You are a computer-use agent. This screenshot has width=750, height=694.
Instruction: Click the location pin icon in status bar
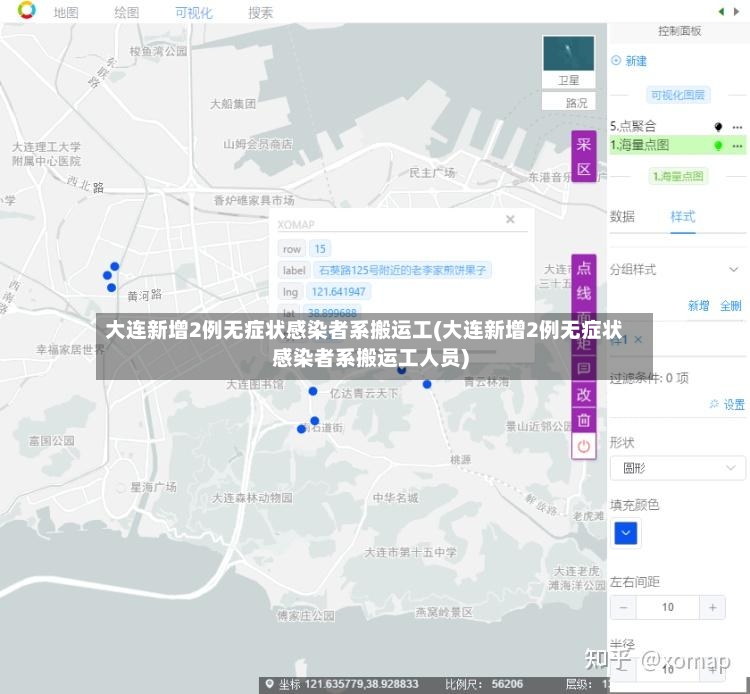tap(269, 683)
